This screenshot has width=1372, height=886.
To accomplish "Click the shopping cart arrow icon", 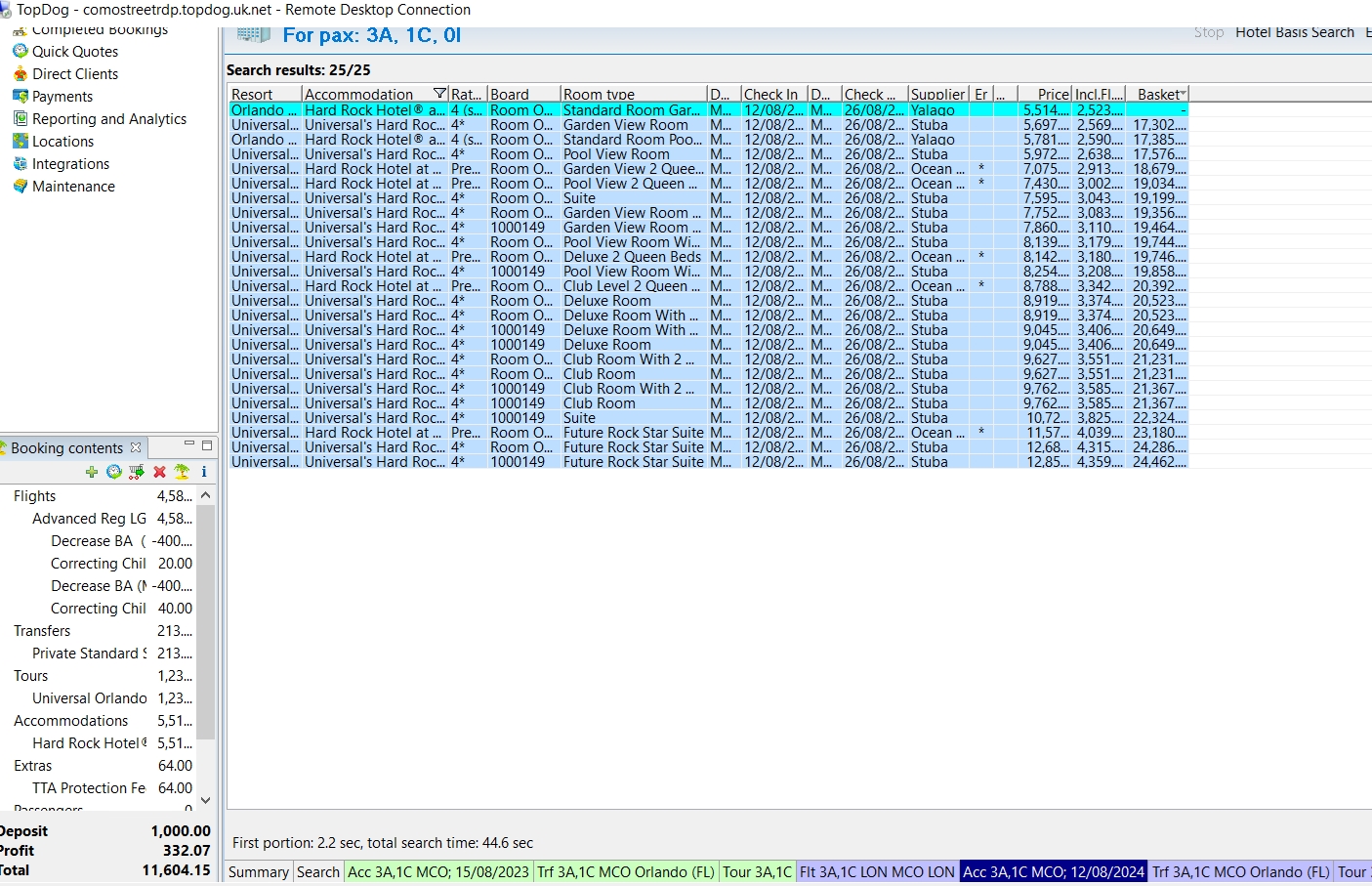I will 137,472.
